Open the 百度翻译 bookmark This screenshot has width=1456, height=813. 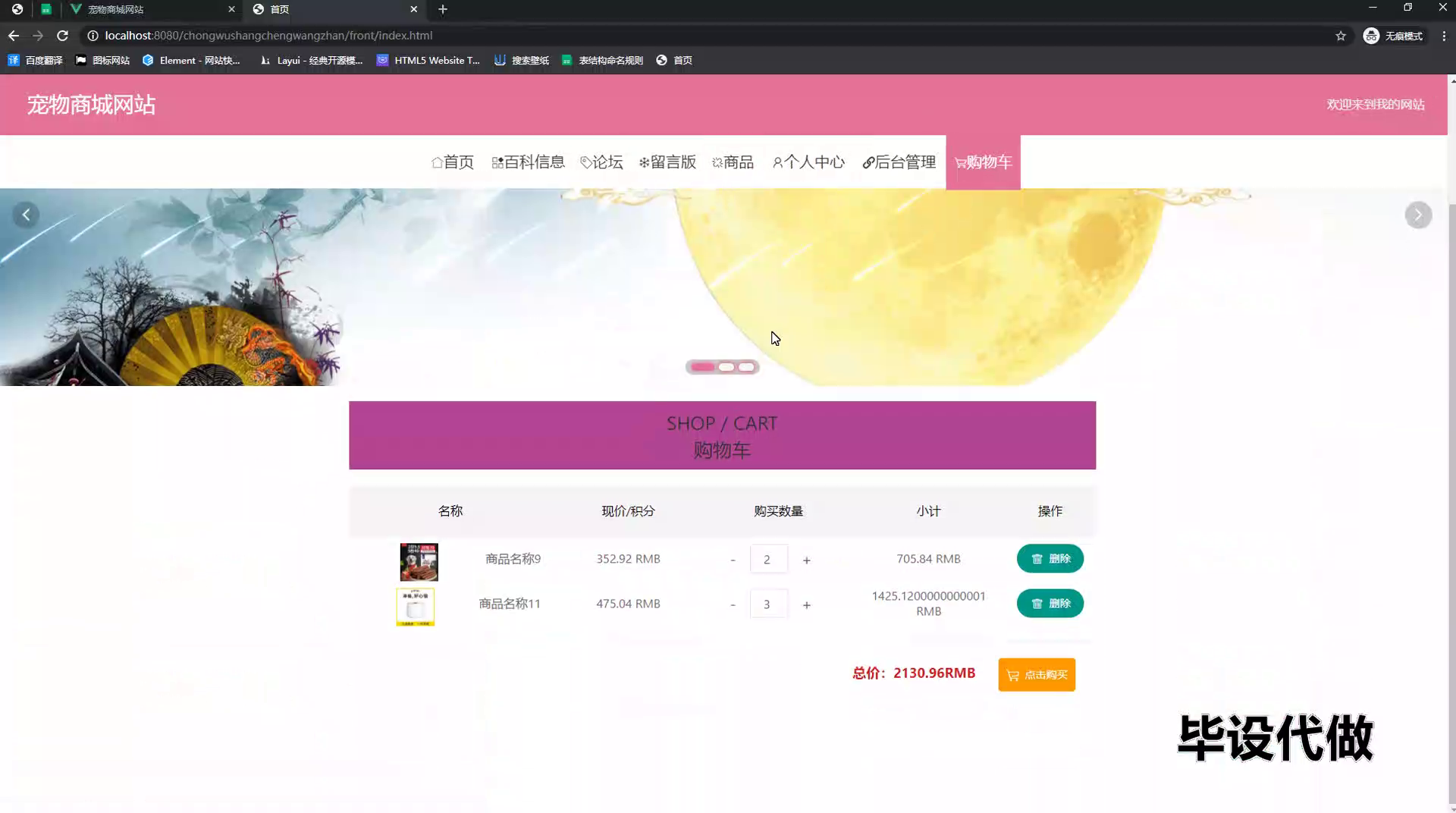tap(36, 61)
